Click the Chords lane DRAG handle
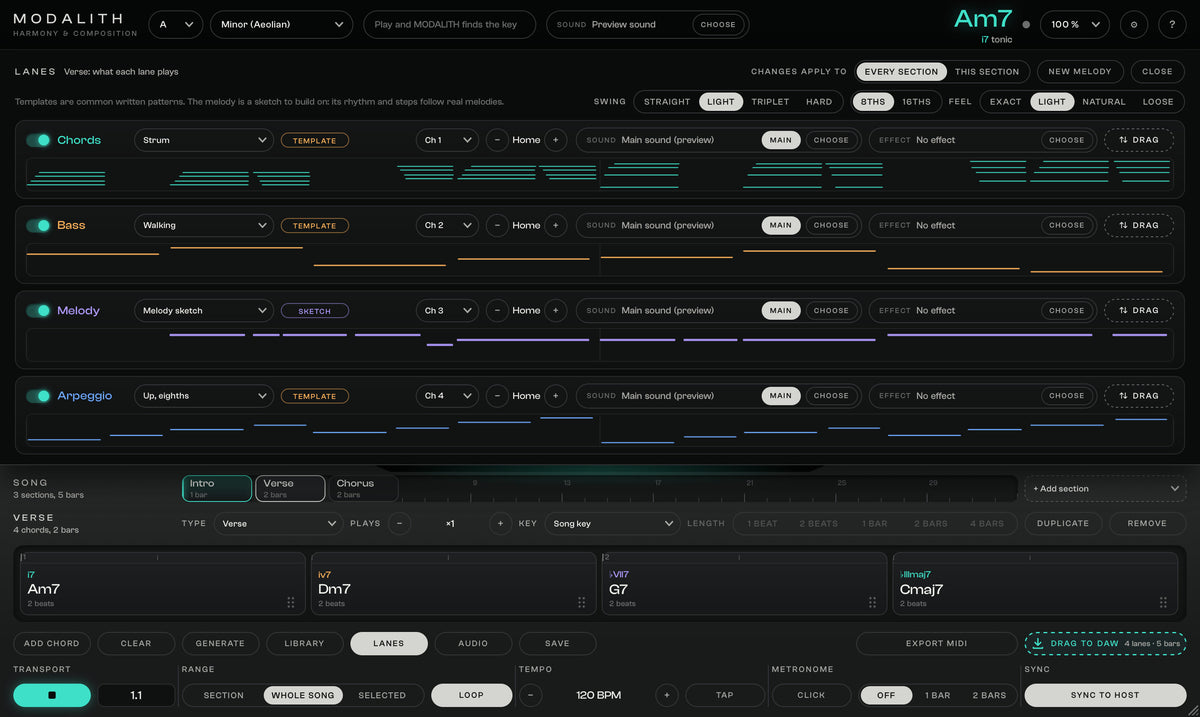 tap(1138, 140)
